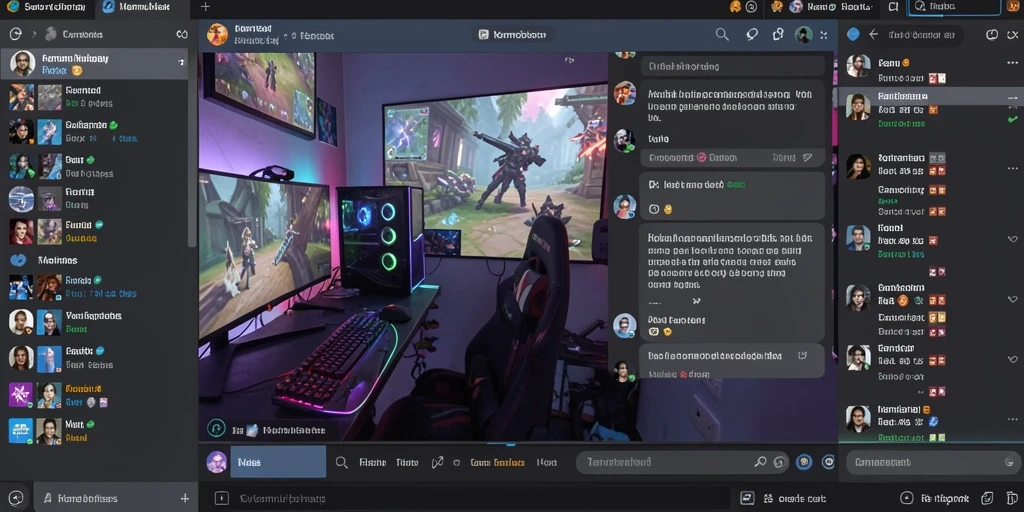Click the plus icon at left sidebar bottom
Screen dimensions: 1024x512
point(185,498)
